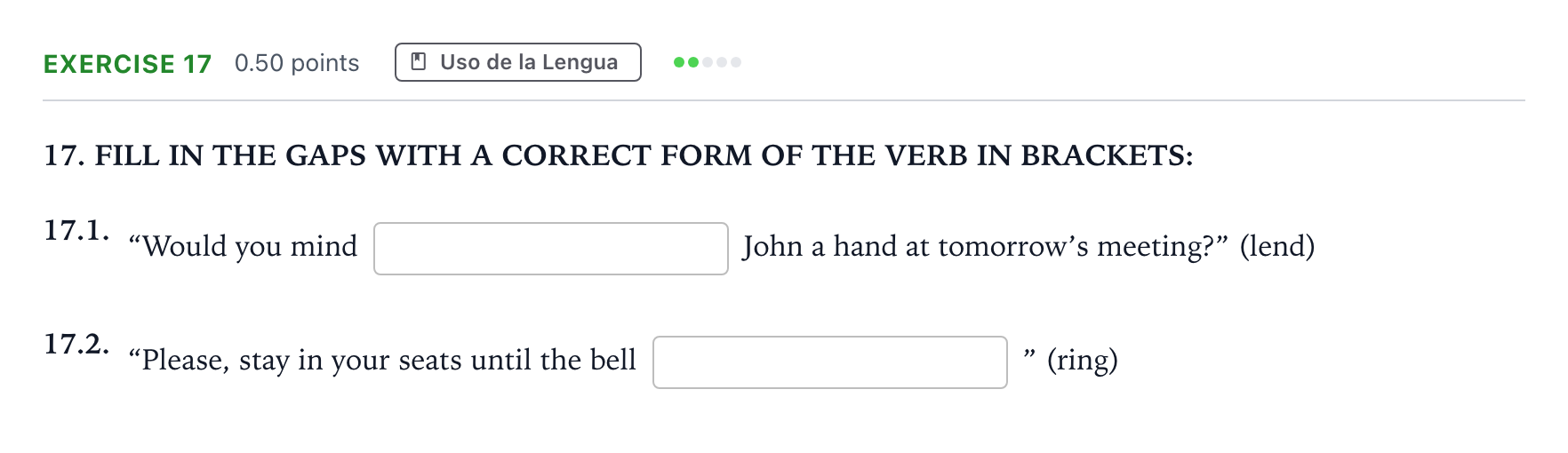Click the third gray difficulty dot
1568x453 pixels.
(x=708, y=62)
